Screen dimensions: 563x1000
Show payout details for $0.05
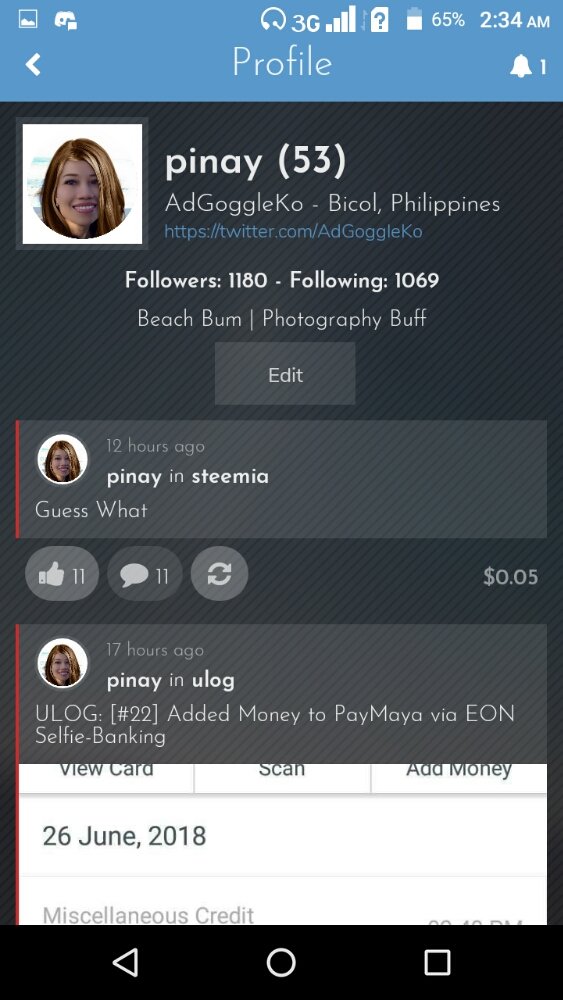[510, 577]
